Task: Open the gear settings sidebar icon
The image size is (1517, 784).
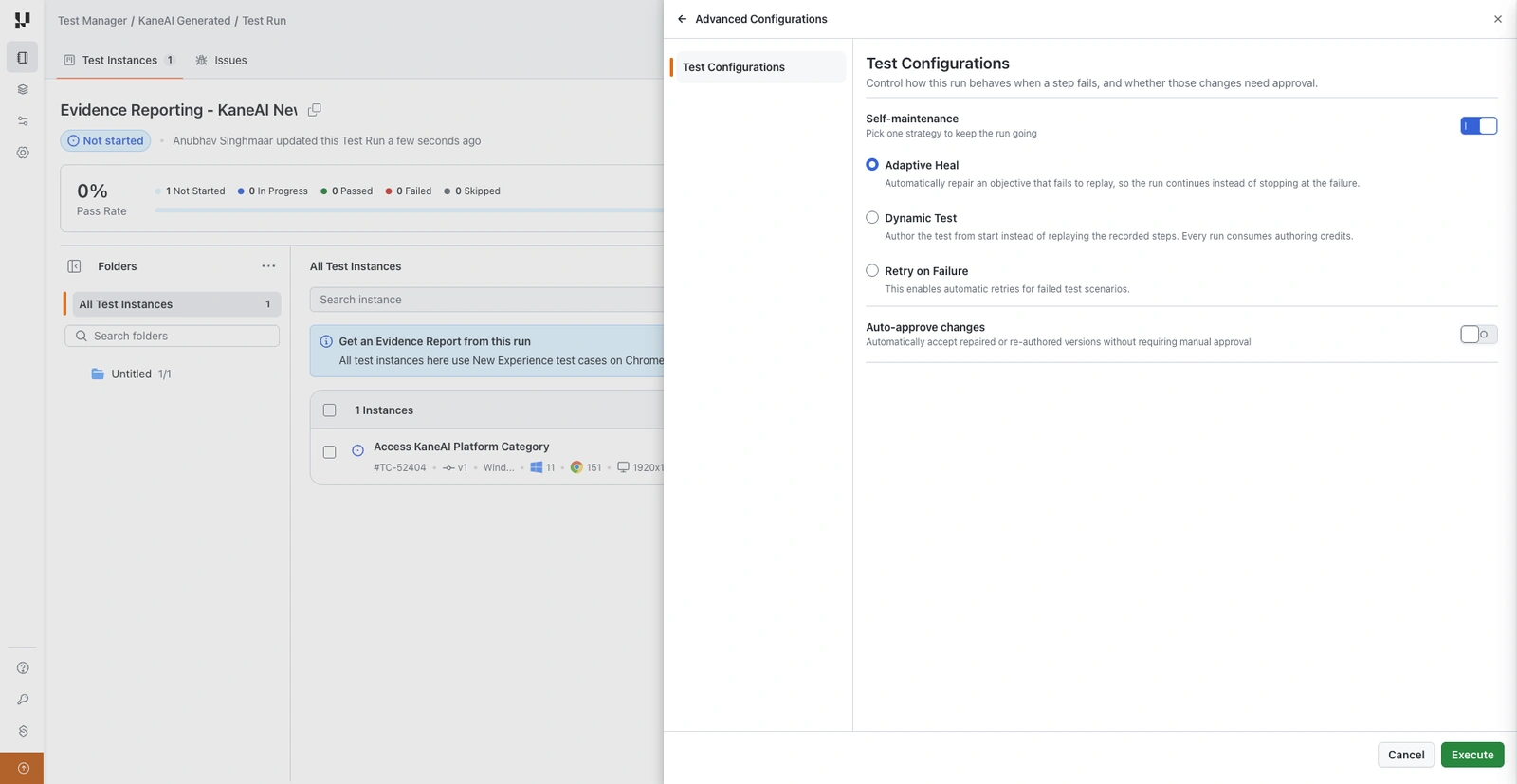Action: tap(23, 153)
